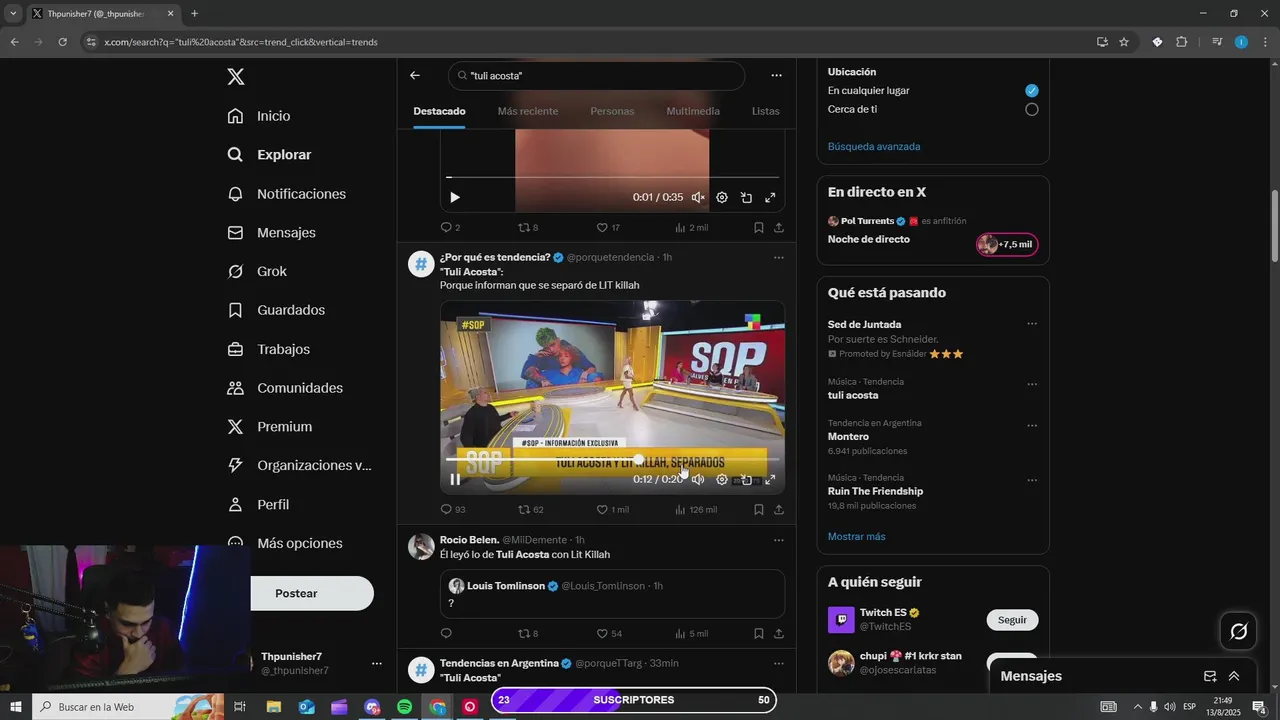
Task: Open the Windows Start menu
Action: pyautogui.click(x=16, y=707)
